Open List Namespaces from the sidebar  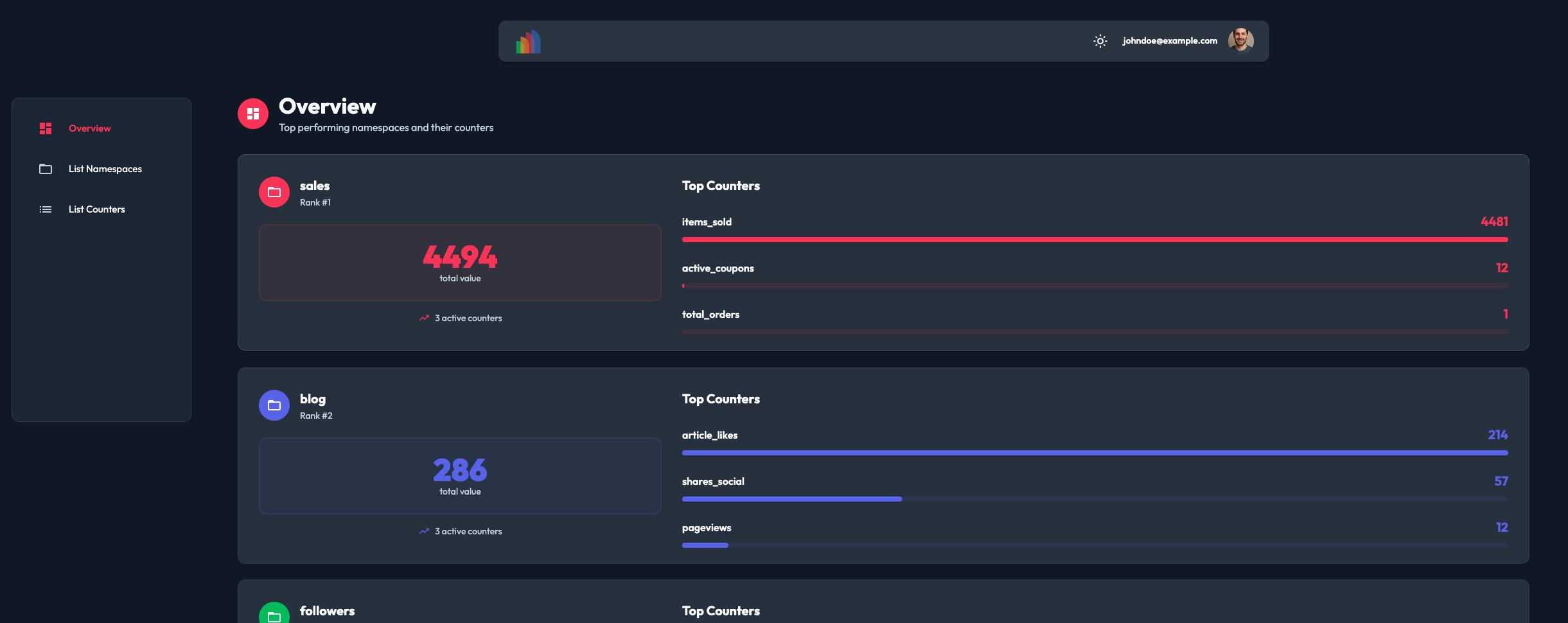105,169
